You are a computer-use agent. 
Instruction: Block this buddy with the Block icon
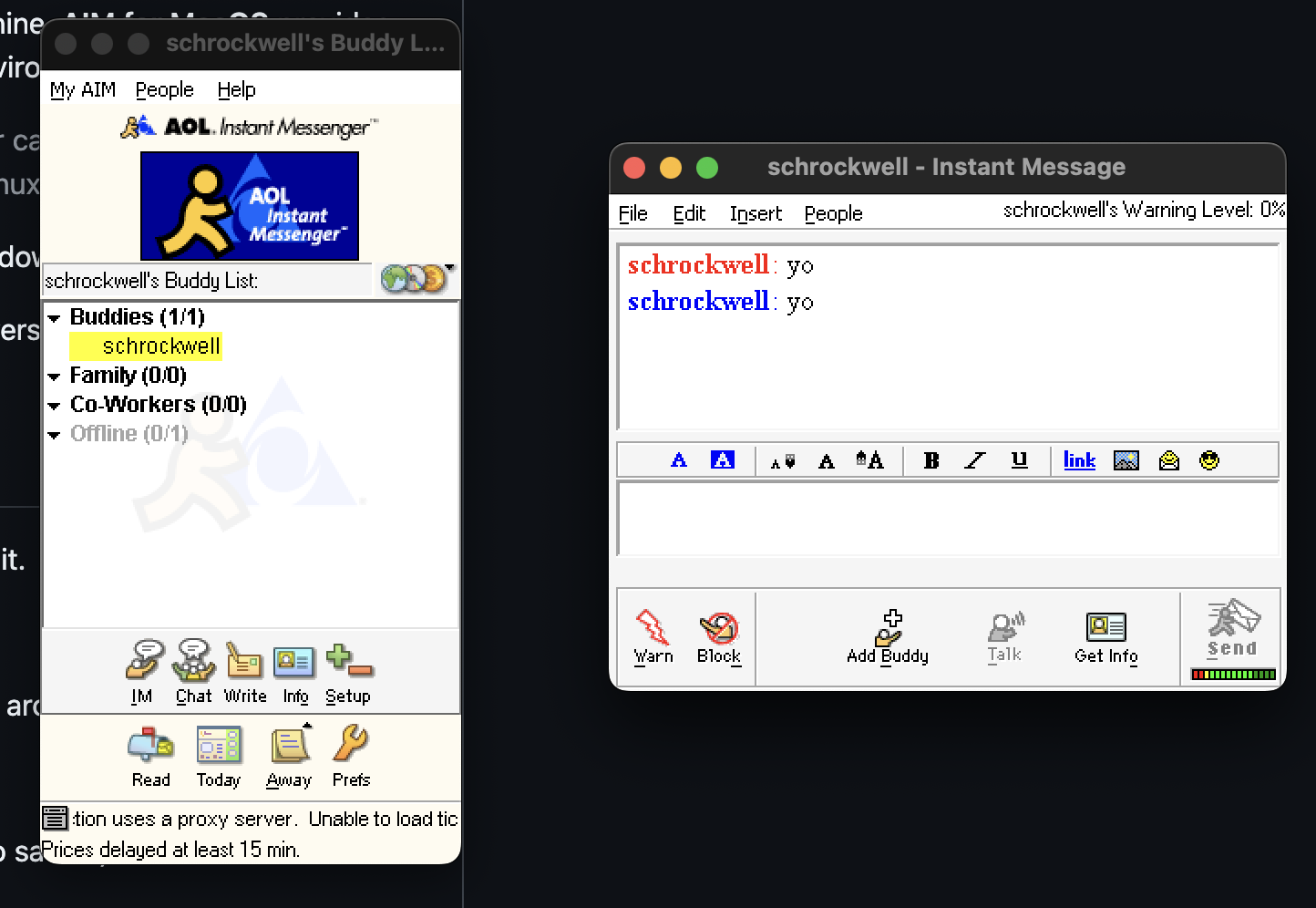[718, 628]
